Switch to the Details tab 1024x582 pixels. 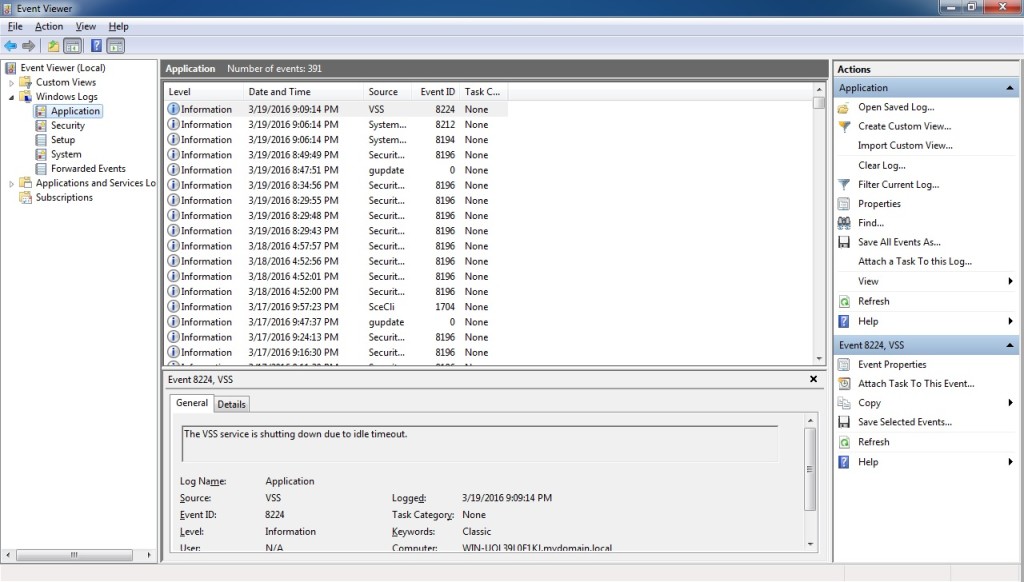232,404
